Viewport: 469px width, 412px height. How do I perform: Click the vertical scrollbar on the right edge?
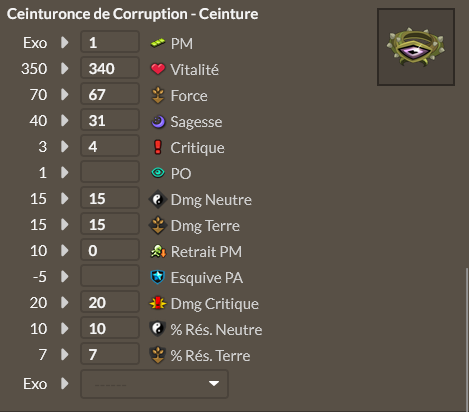[x=467, y=339]
